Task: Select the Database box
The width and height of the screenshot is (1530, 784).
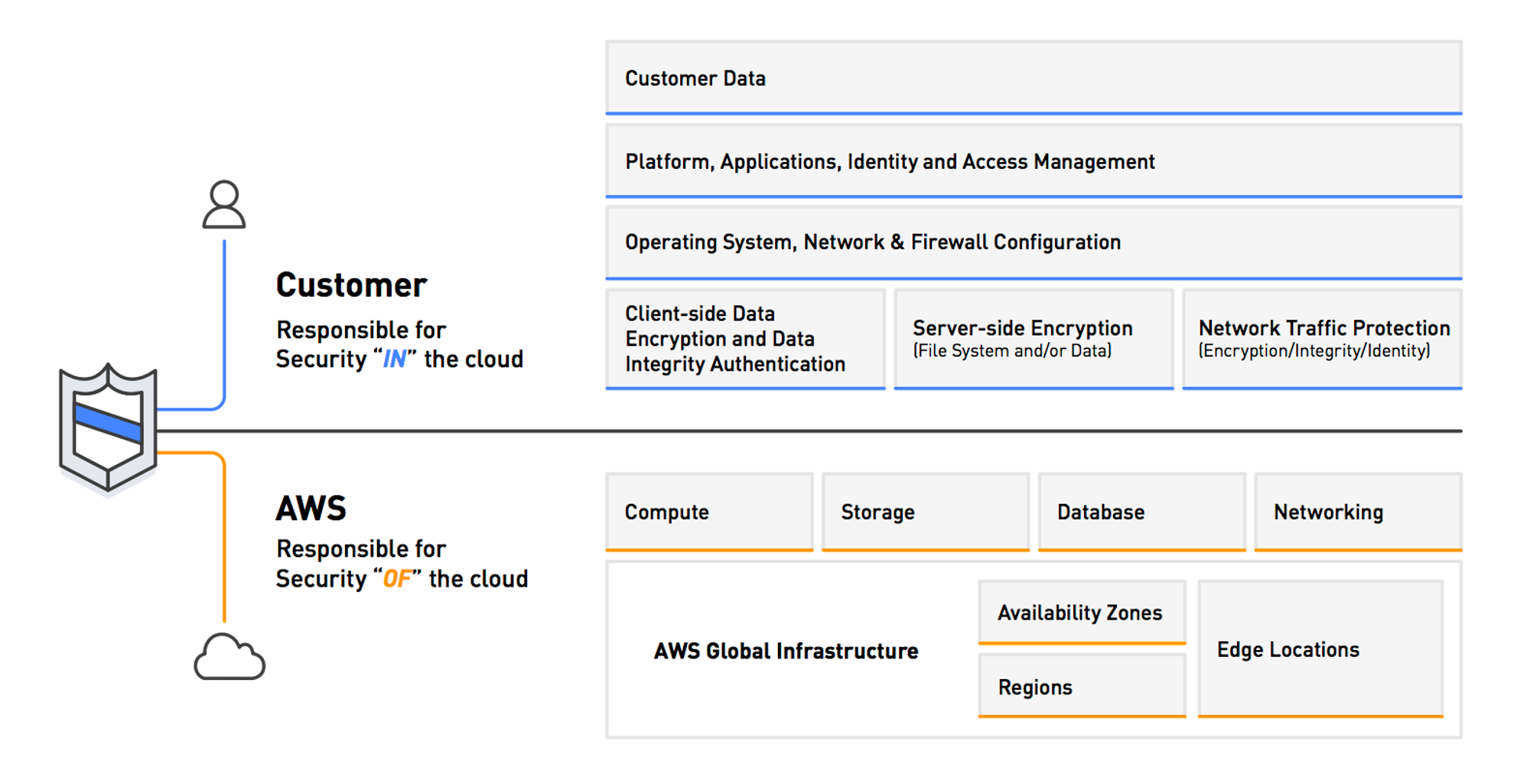Action: pyautogui.click(x=1141, y=512)
